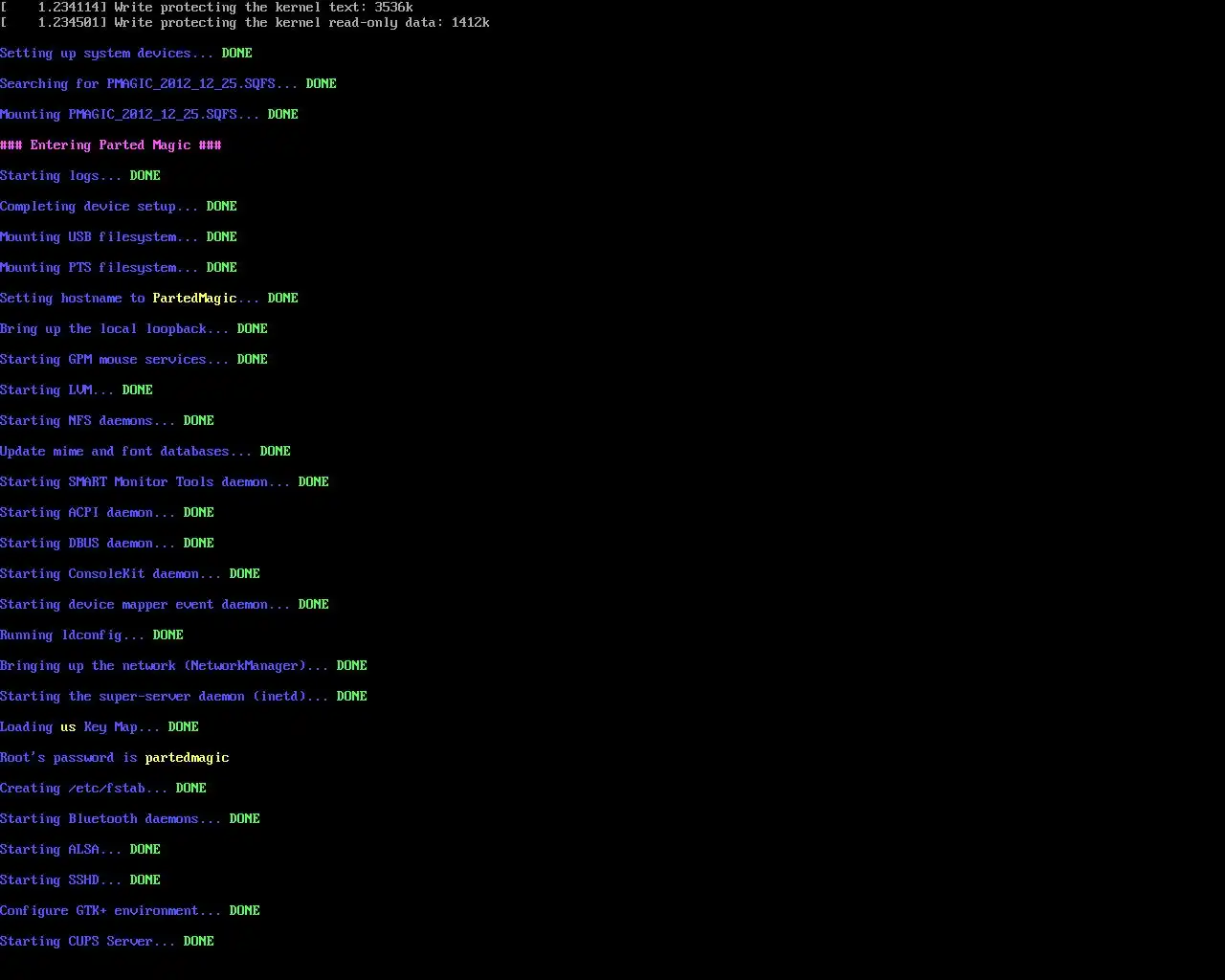1225x980 pixels.
Task: Select the 'Mounting PTS filesystem...' line
Action: point(119,267)
